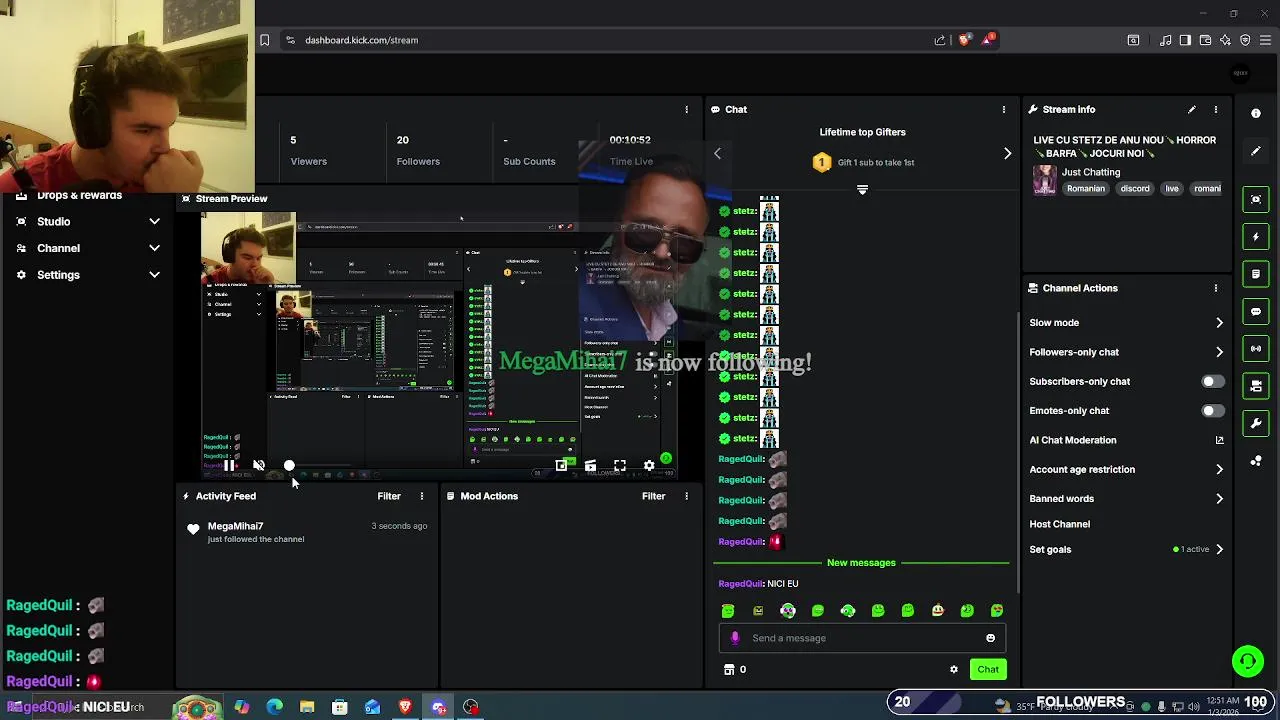Viewport: 1280px width, 720px height.
Task: Expand Set goals chevron
Action: coord(1219,549)
